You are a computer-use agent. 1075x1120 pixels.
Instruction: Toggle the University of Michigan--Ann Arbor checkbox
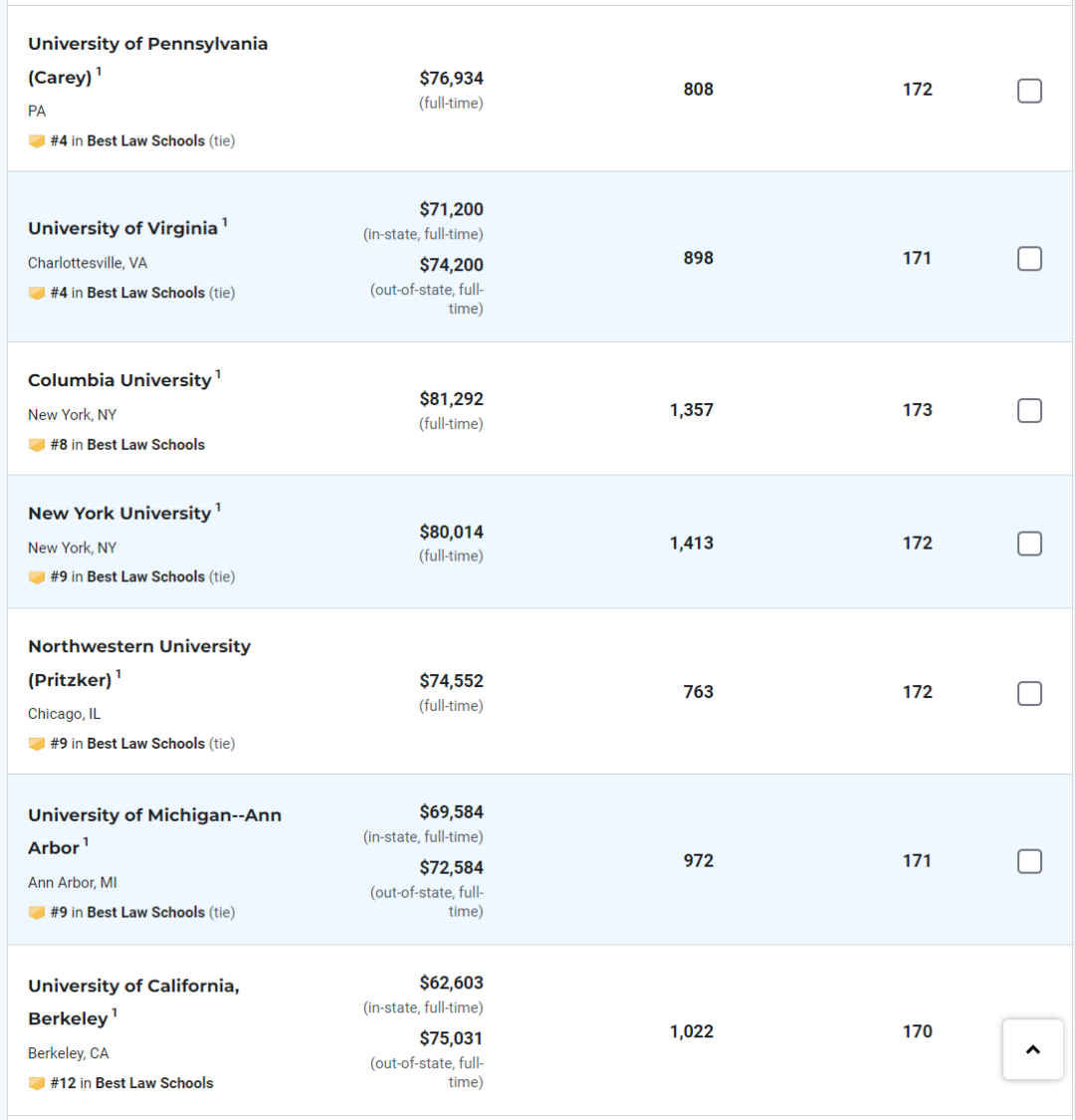(x=1029, y=861)
